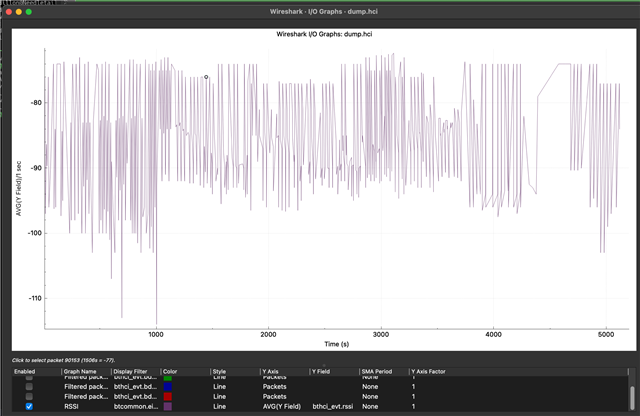Open Line style in blue swatch row

[x=220, y=386]
